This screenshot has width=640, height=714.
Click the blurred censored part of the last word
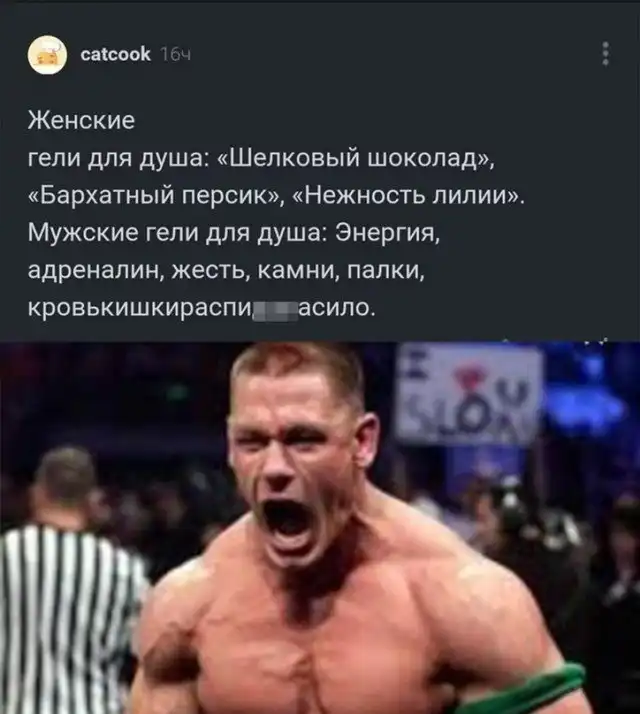coord(275,311)
